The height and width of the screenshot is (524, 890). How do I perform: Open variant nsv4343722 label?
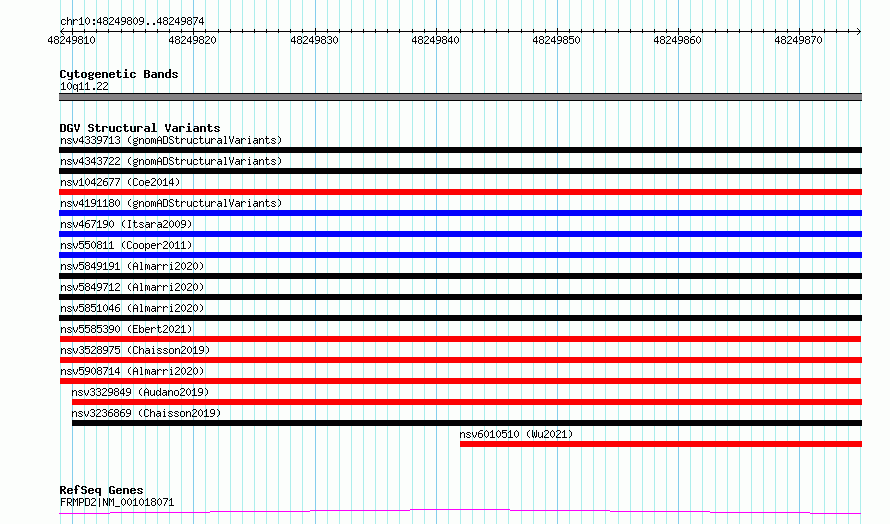point(171,161)
